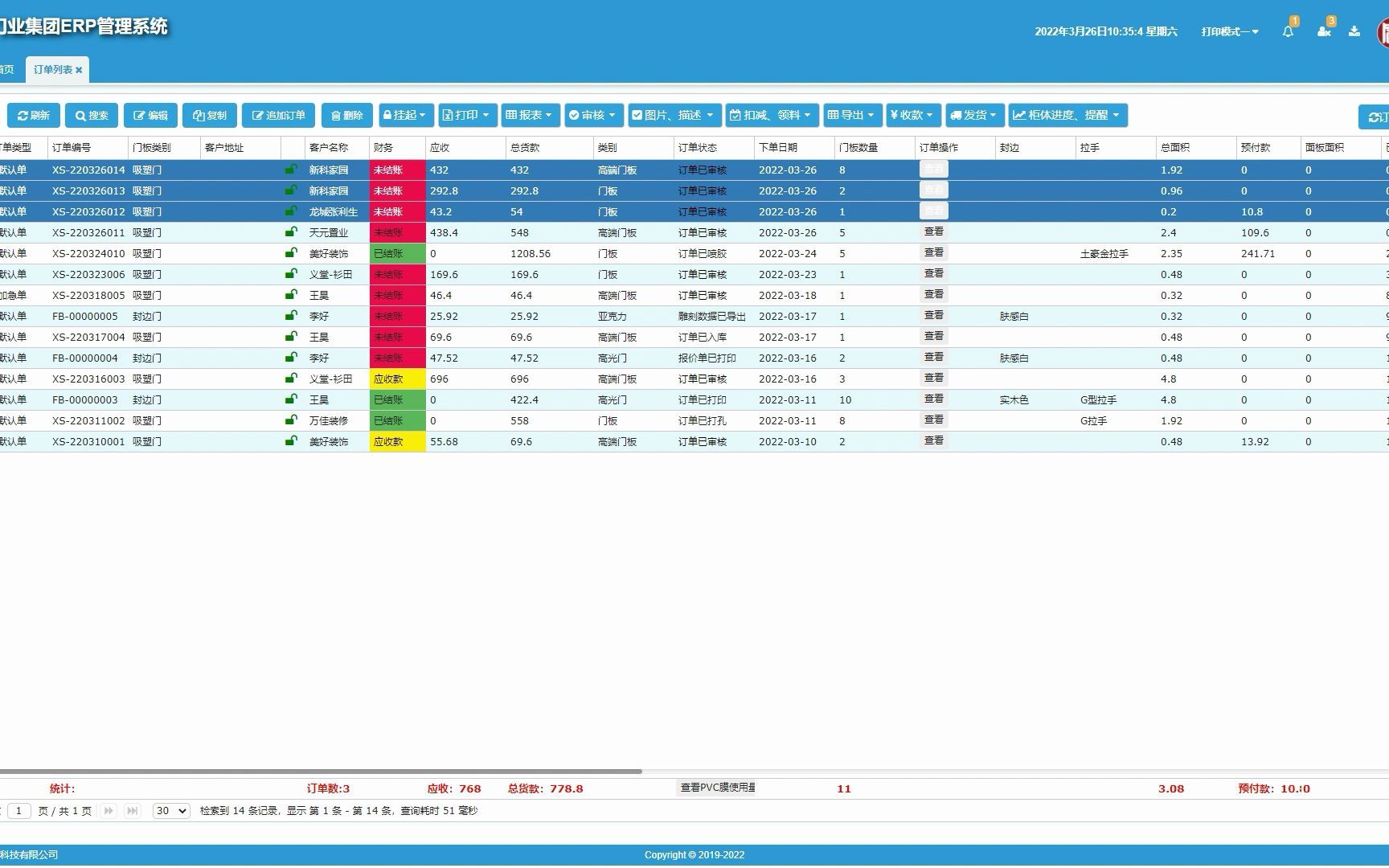Click the 追加订单 button
Image resolution: width=1389 pixels, height=868 pixels.
pyautogui.click(x=278, y=115)
